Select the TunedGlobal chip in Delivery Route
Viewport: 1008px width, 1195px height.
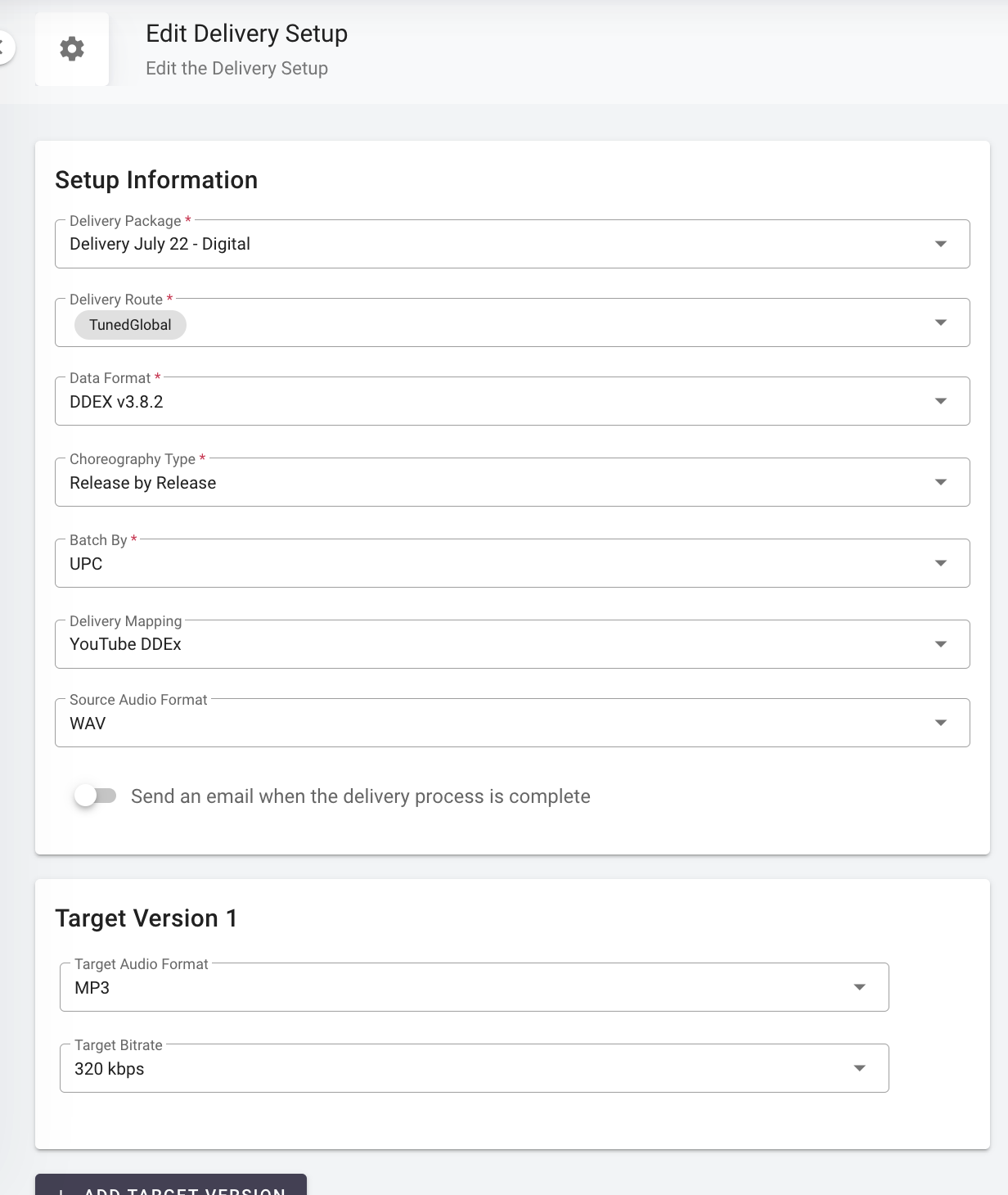tap(130, 325)
